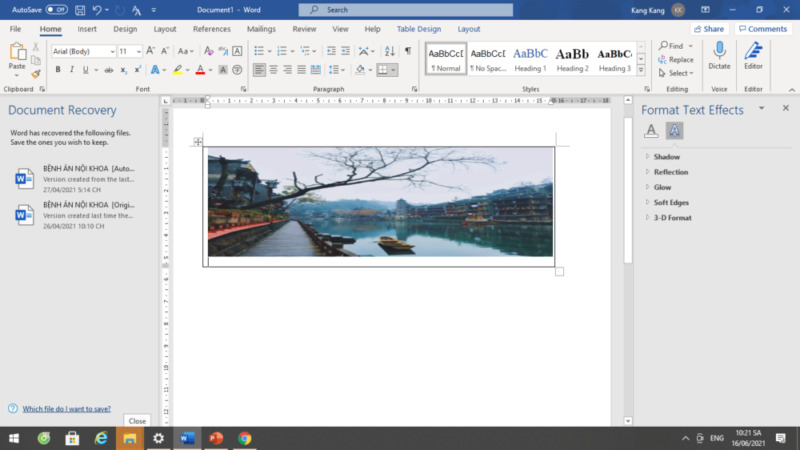The height and width of the screenshot is (450, 800).
Task: Open the References tab
Action: pyautogui.click(x=212, y=29)
